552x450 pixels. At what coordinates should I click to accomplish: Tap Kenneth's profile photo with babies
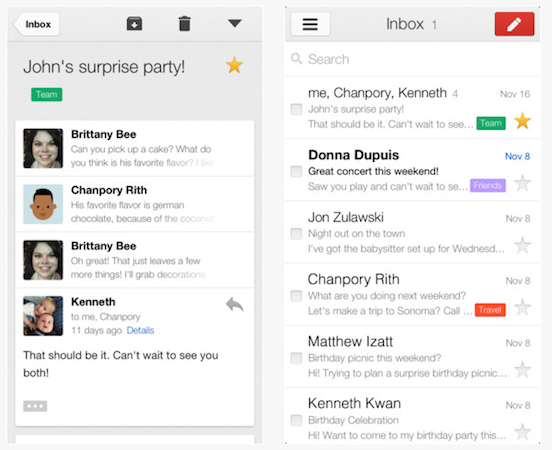(x=43, y=316)
